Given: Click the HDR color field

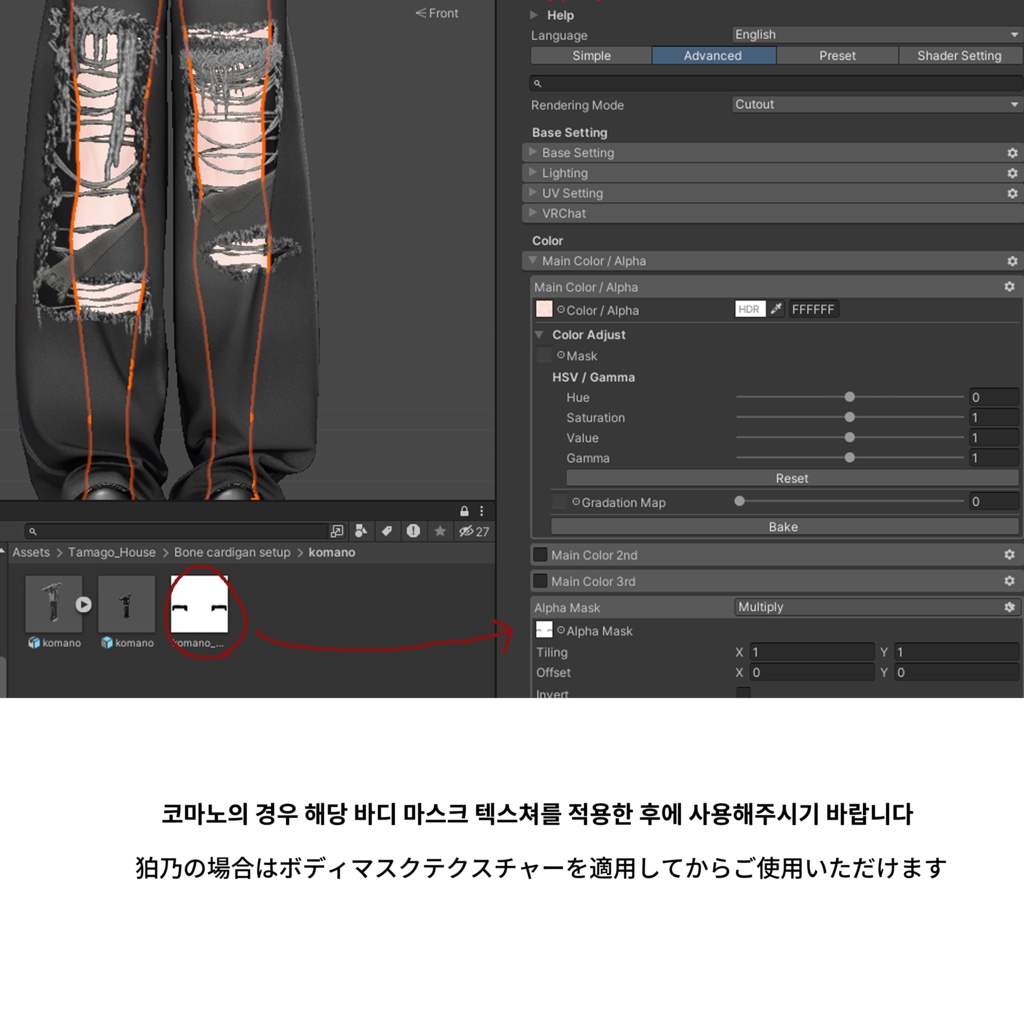Looking at the screenshot, I should pyautogui.click(x=750, y=309).
